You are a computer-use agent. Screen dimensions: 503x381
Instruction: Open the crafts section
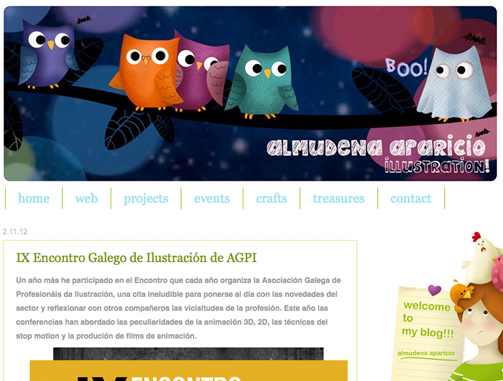271,198
